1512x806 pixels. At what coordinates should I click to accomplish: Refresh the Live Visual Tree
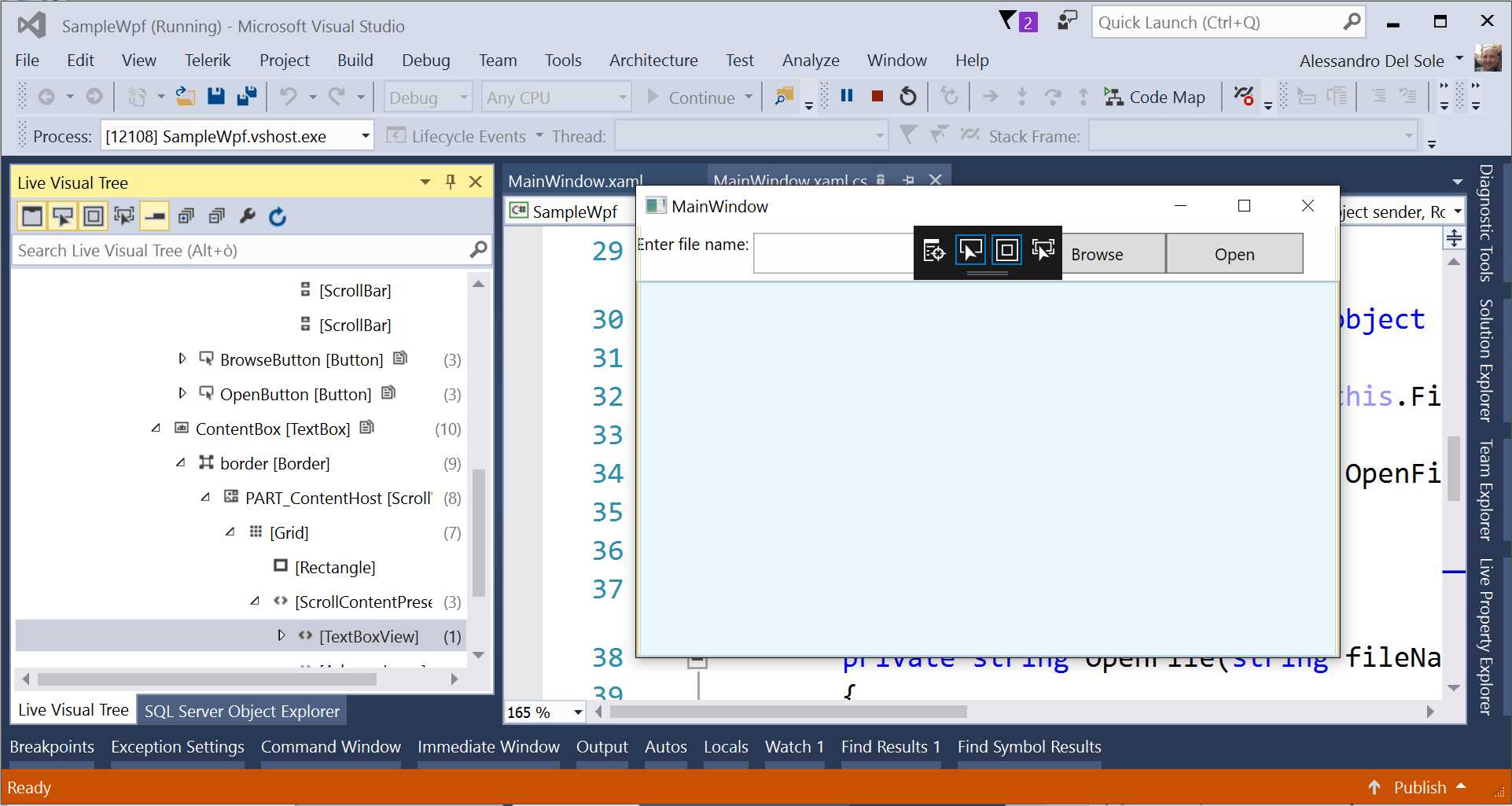tap(278, 215)
